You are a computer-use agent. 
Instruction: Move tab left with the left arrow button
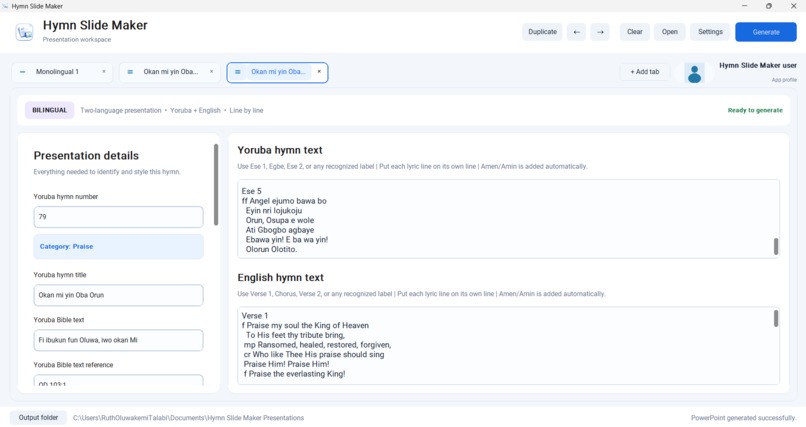576,32
